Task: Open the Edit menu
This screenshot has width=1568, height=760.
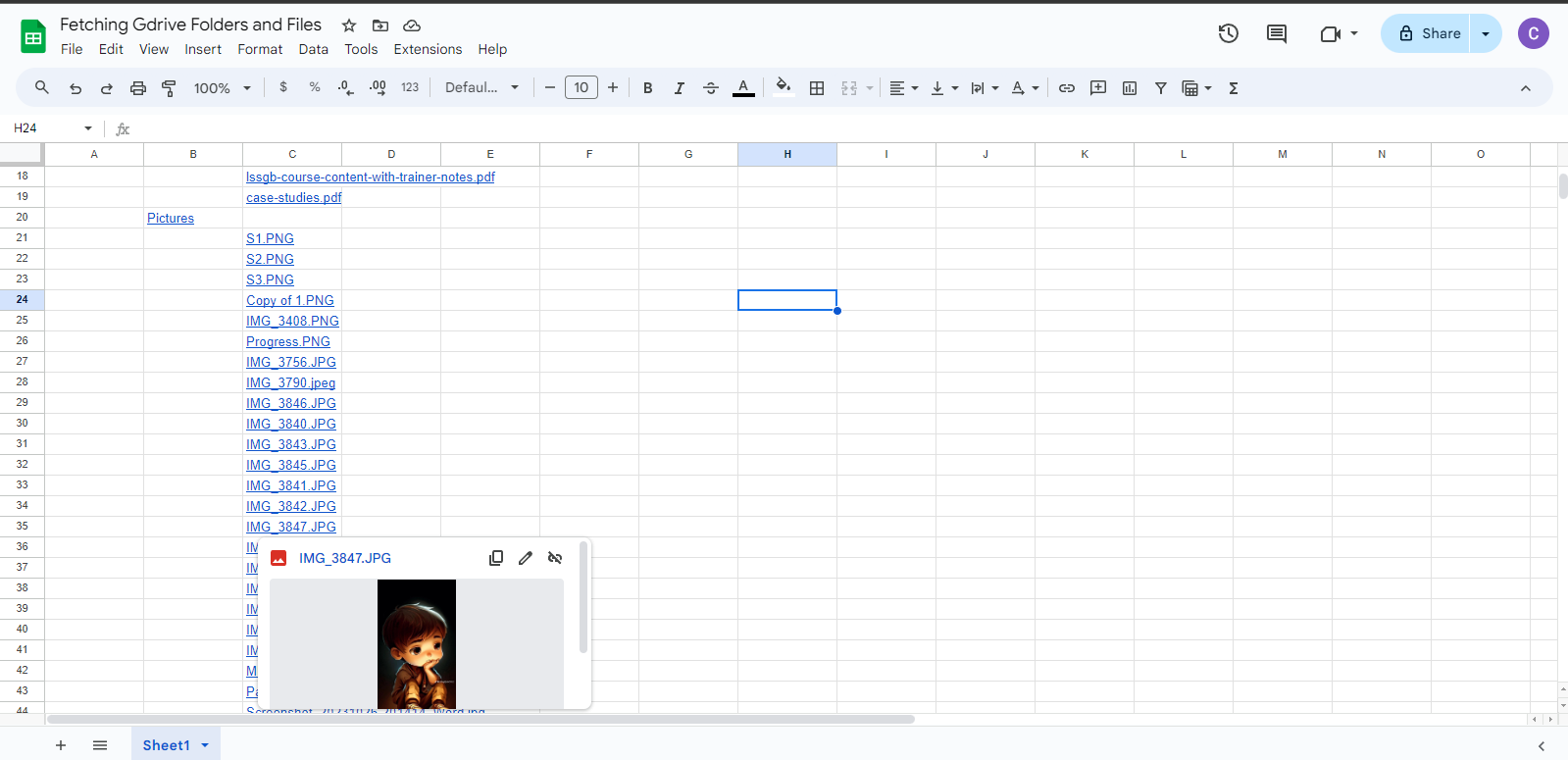Action: [x=111, y=49]
